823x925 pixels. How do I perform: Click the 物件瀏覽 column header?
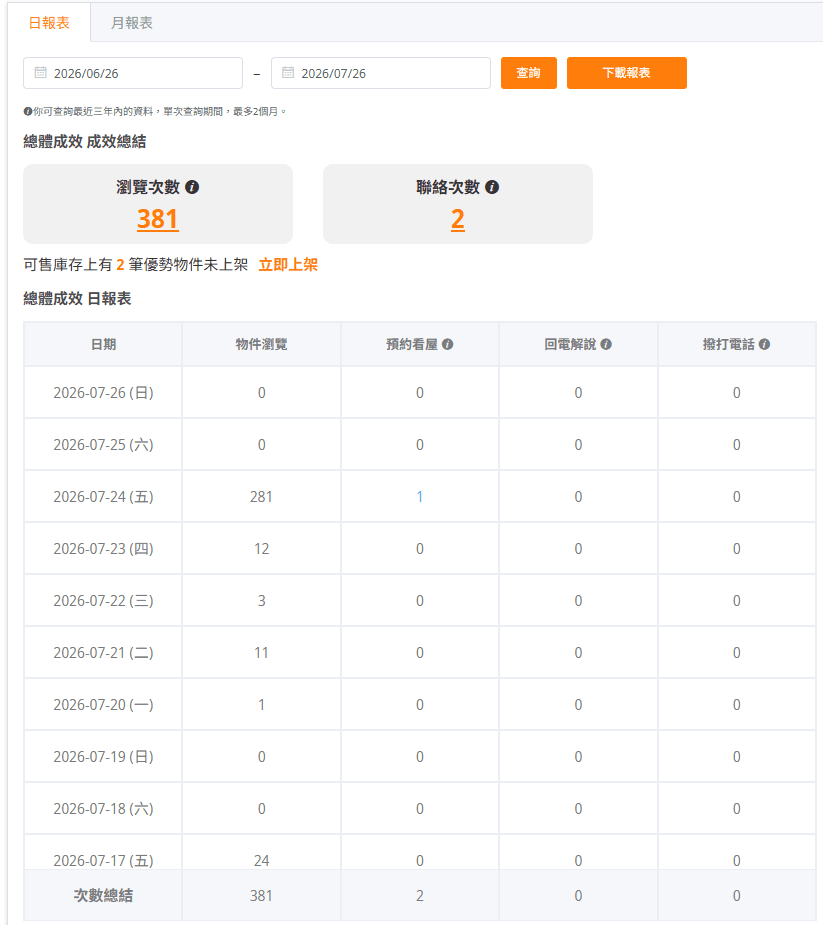tap(261, 344)
